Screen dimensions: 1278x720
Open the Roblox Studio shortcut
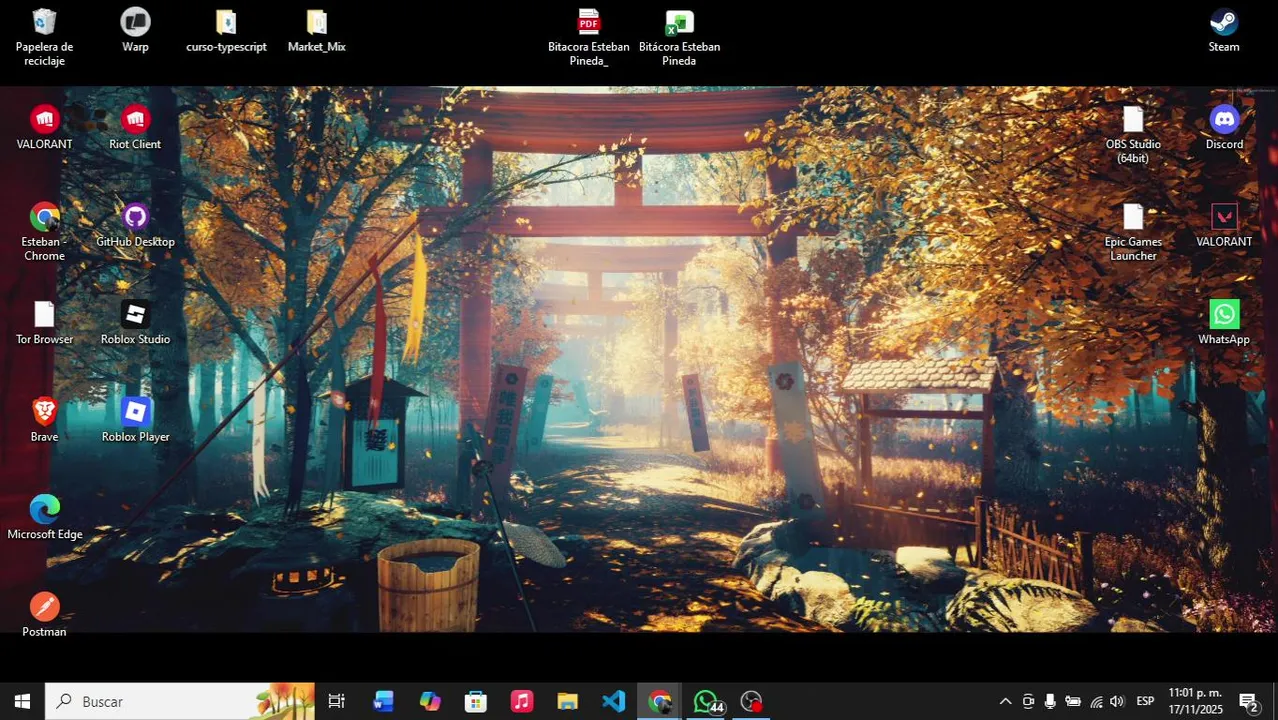(x=135, y=323)
